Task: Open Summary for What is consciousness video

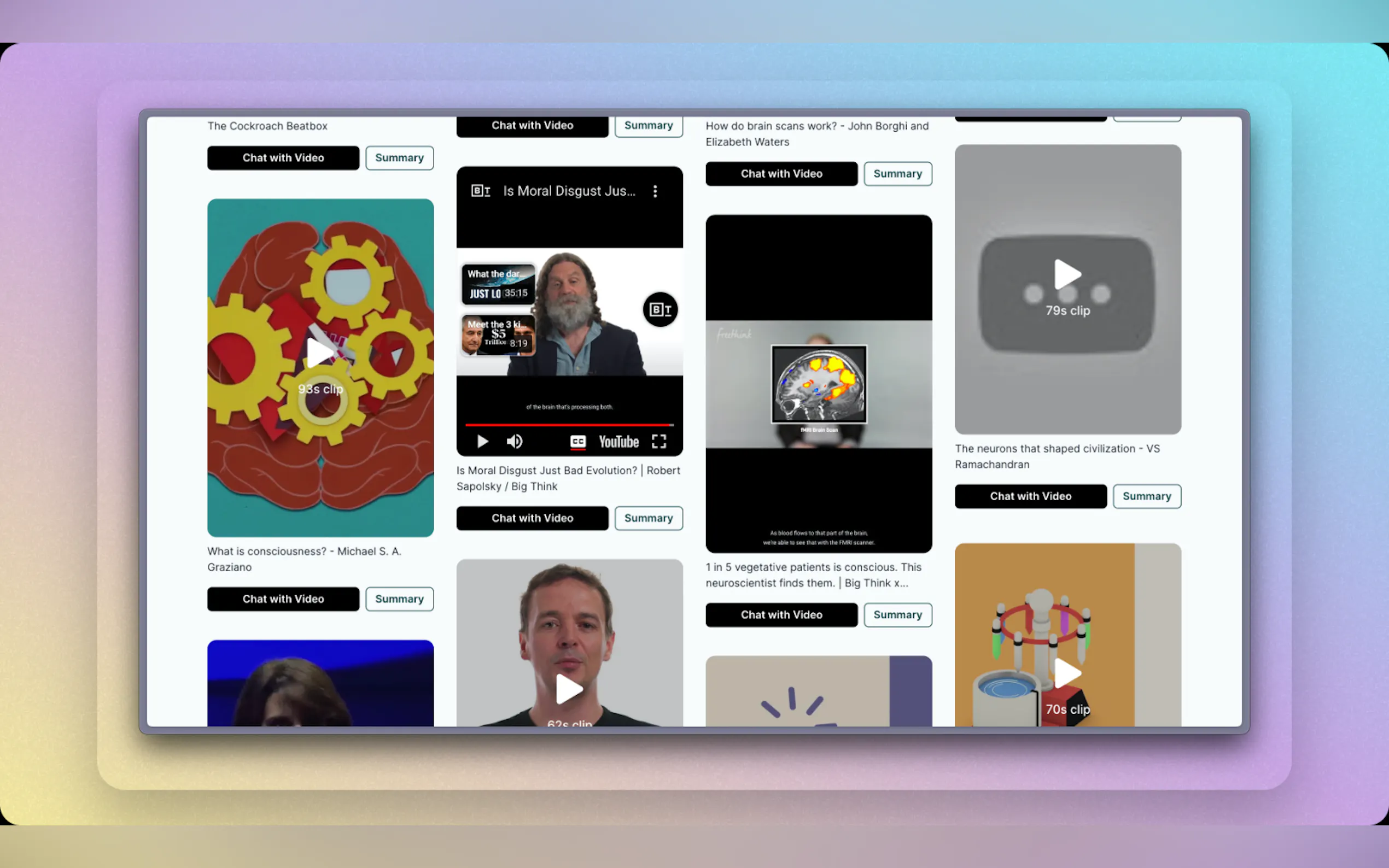Action: [x=399, y=599]
